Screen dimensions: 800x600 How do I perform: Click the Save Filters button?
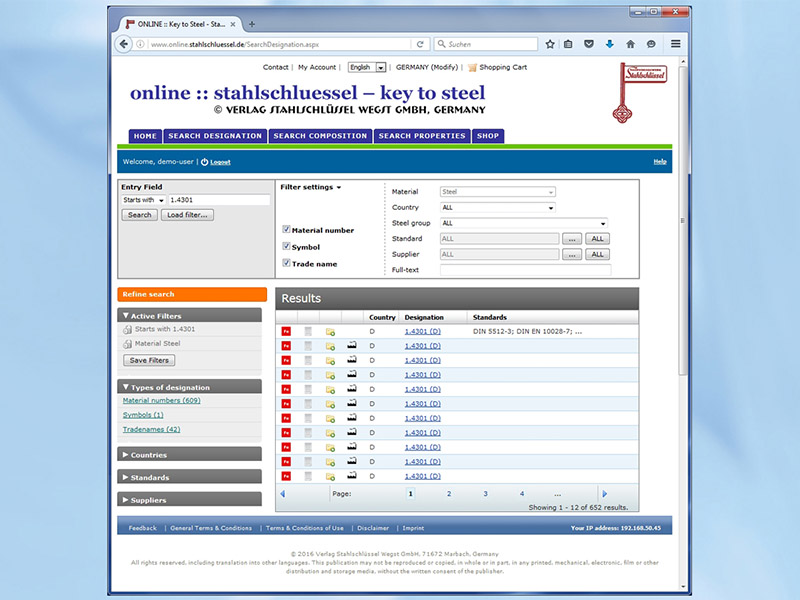[x=149, y=360]
